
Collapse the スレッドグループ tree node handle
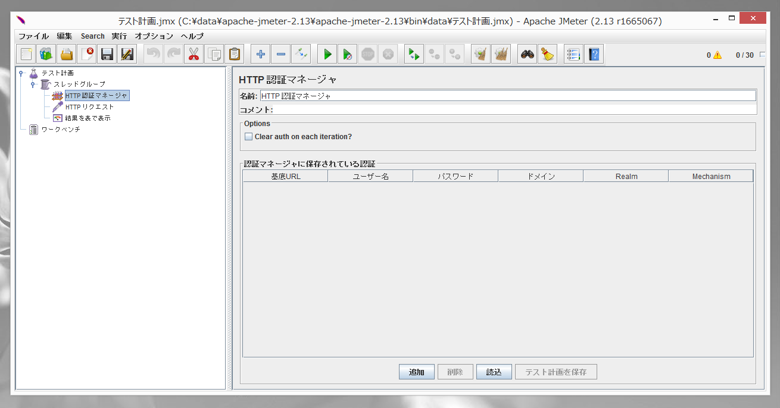[33, 85]
